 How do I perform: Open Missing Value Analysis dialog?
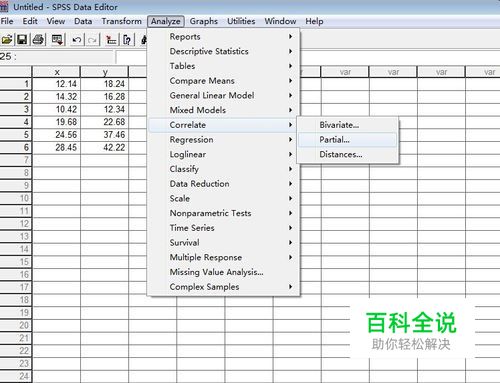(x=224, y=272)
